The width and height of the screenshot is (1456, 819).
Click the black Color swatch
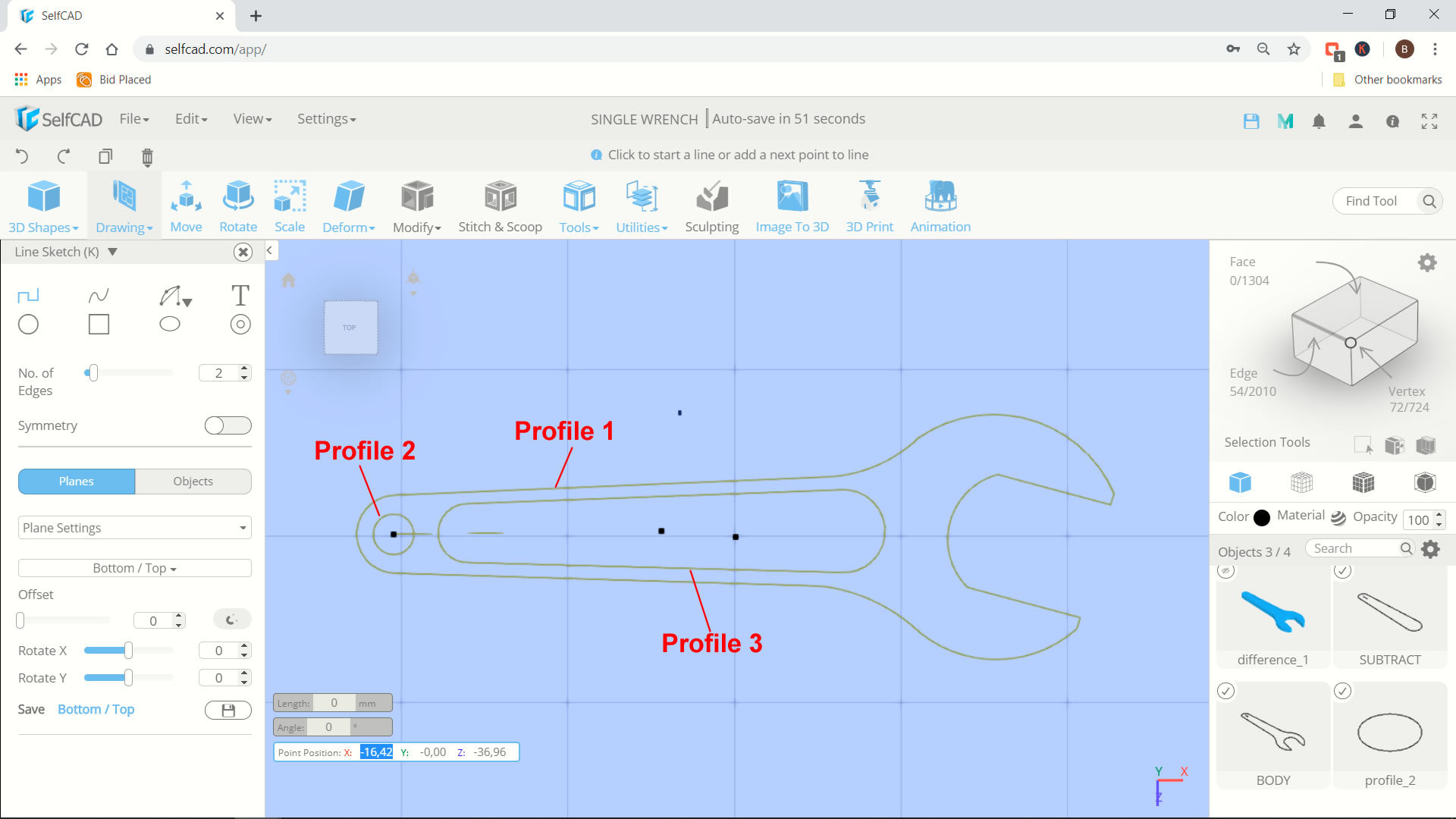pos(1262,518)
